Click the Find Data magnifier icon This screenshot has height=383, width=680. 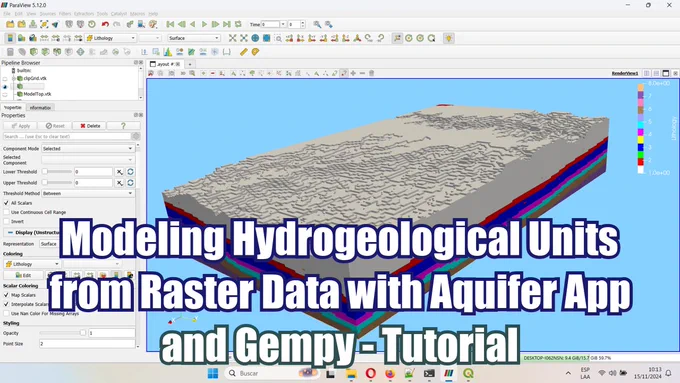317,24
